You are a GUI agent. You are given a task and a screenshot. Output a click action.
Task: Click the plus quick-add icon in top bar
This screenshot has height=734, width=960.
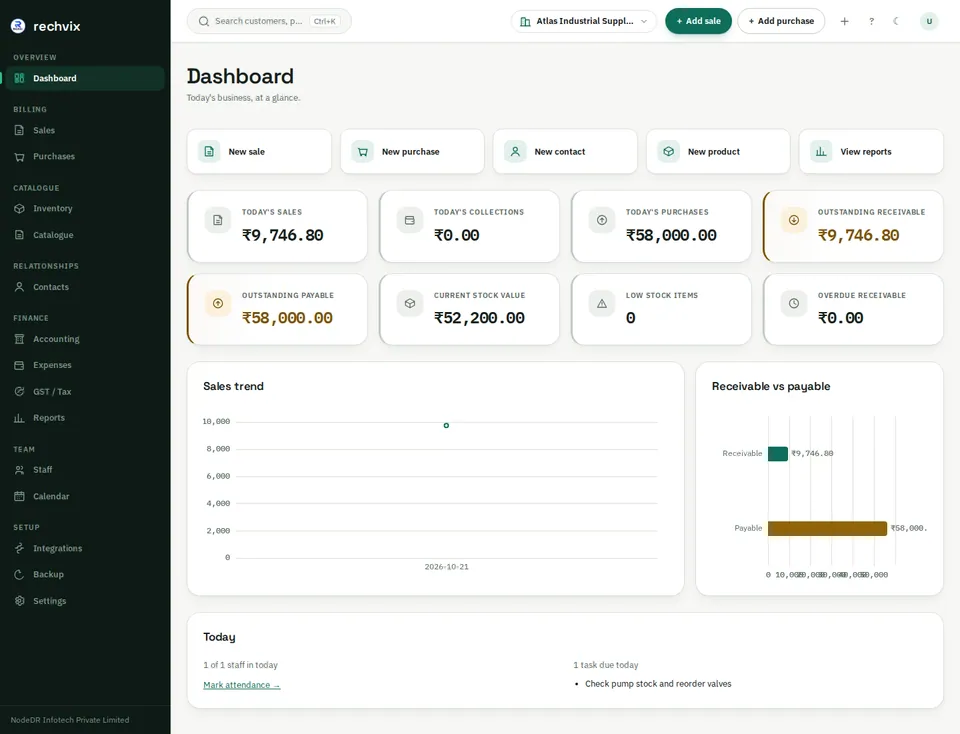[x=844, y=21]
